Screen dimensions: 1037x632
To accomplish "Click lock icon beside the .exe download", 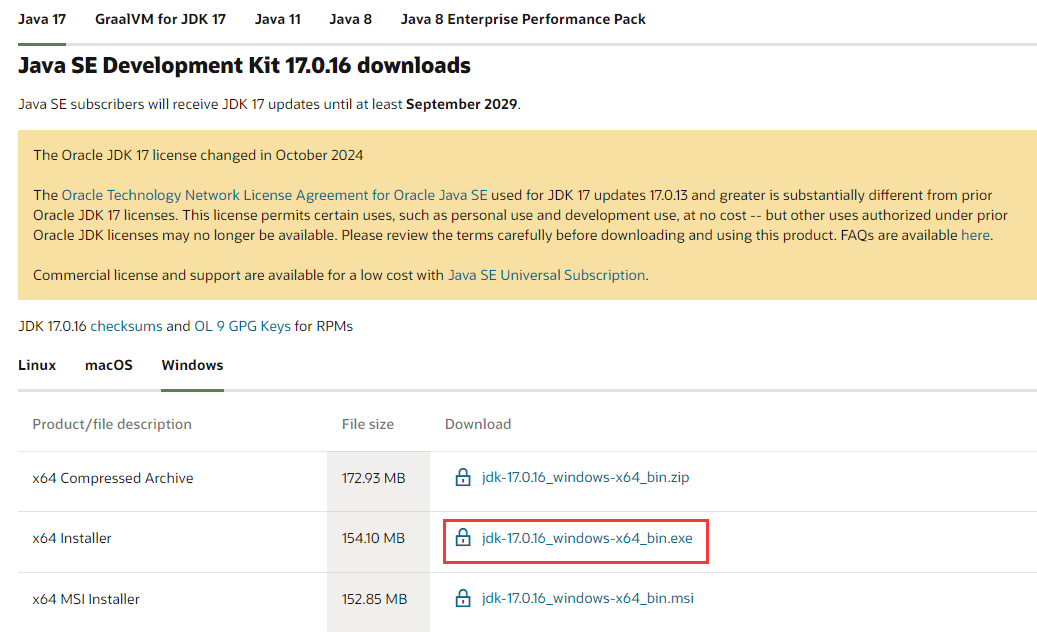I will (x=463, y=537).
